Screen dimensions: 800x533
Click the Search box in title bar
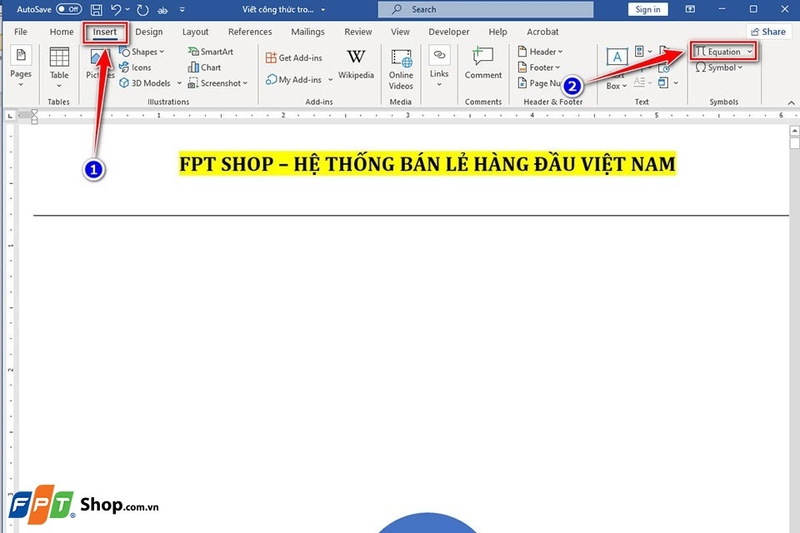click(x=485, y=10)
